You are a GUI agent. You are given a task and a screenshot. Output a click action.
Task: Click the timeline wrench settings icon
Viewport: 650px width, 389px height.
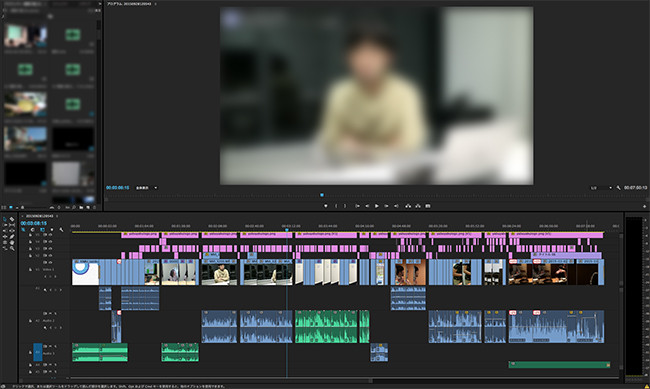click(61, 230)
